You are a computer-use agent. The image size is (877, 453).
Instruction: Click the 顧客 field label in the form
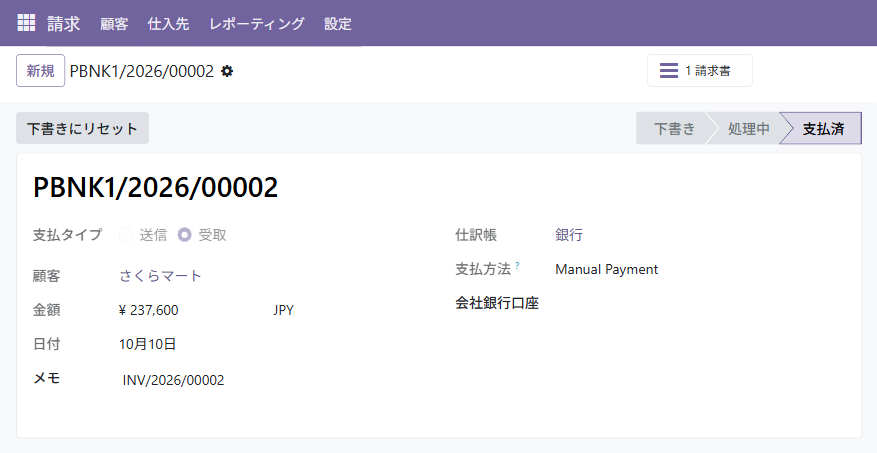[46, 276]
